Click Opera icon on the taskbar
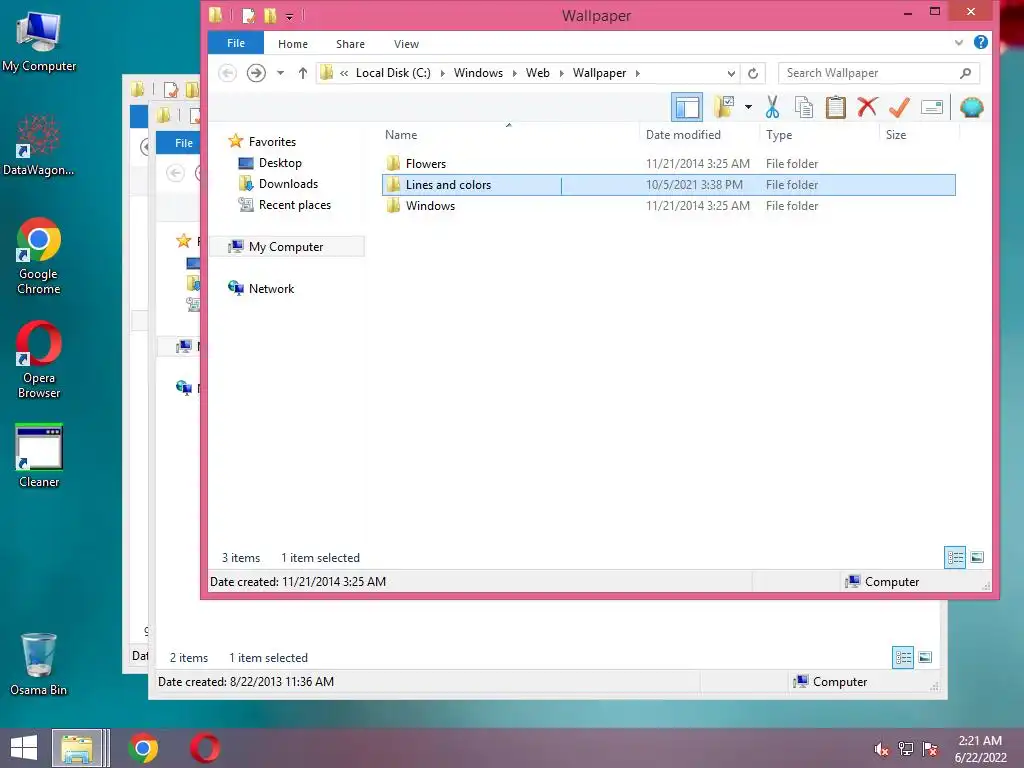The height and width of the screenshot is (768, 1024). pos(204,748)
